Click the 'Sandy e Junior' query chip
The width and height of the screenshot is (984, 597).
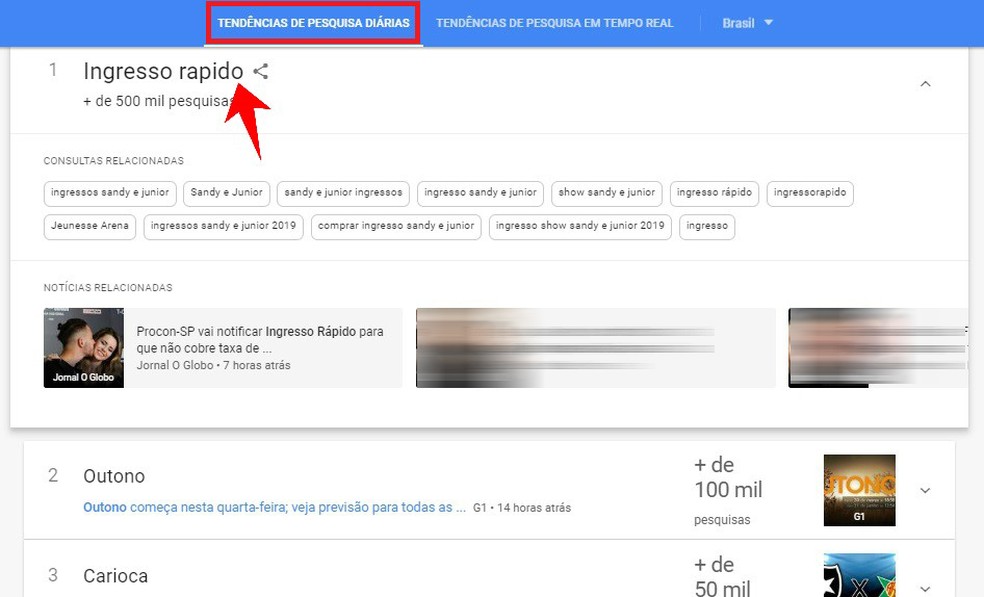(227, 193)
